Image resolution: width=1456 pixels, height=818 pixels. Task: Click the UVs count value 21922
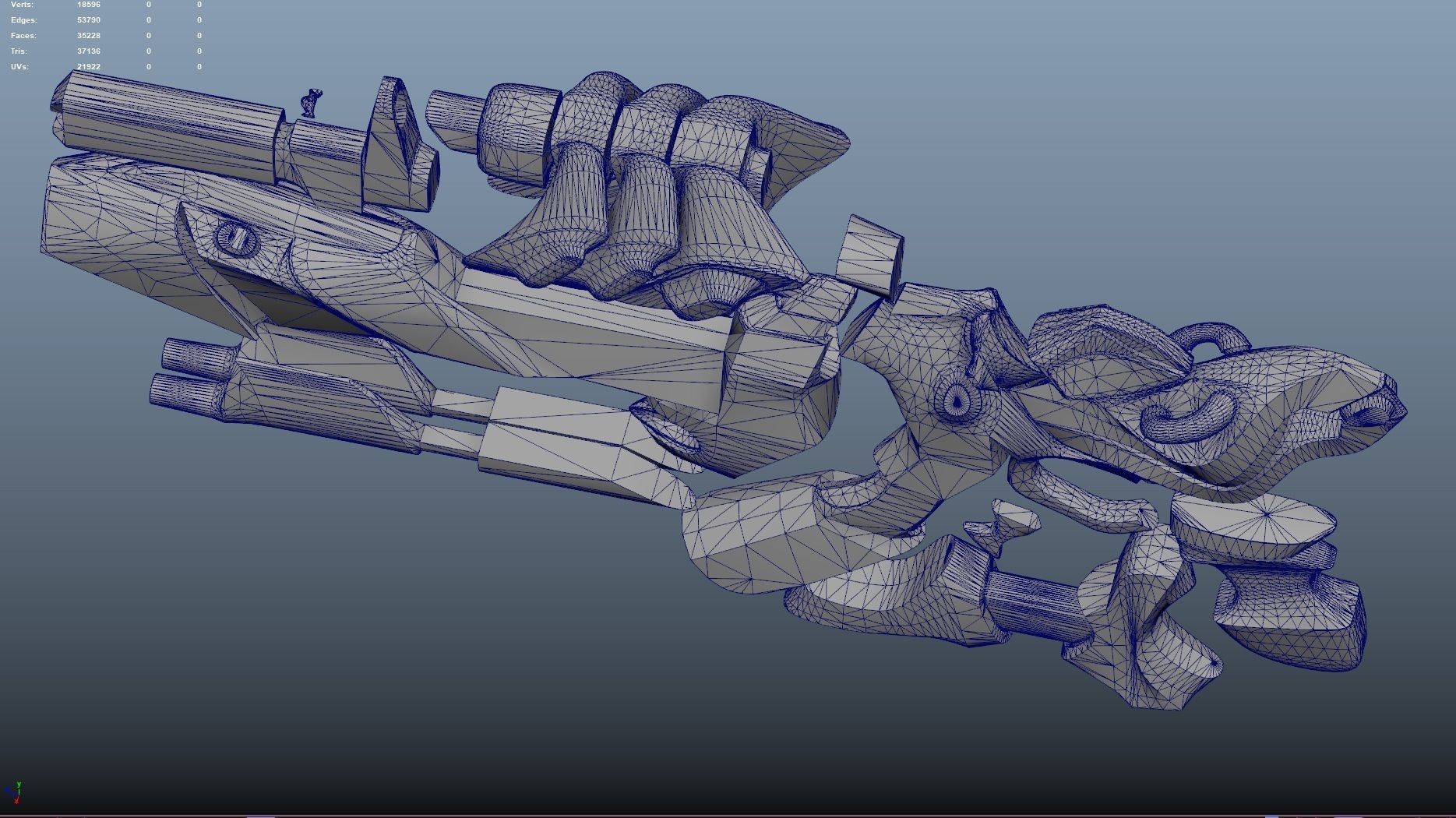[x=89, y=67]
